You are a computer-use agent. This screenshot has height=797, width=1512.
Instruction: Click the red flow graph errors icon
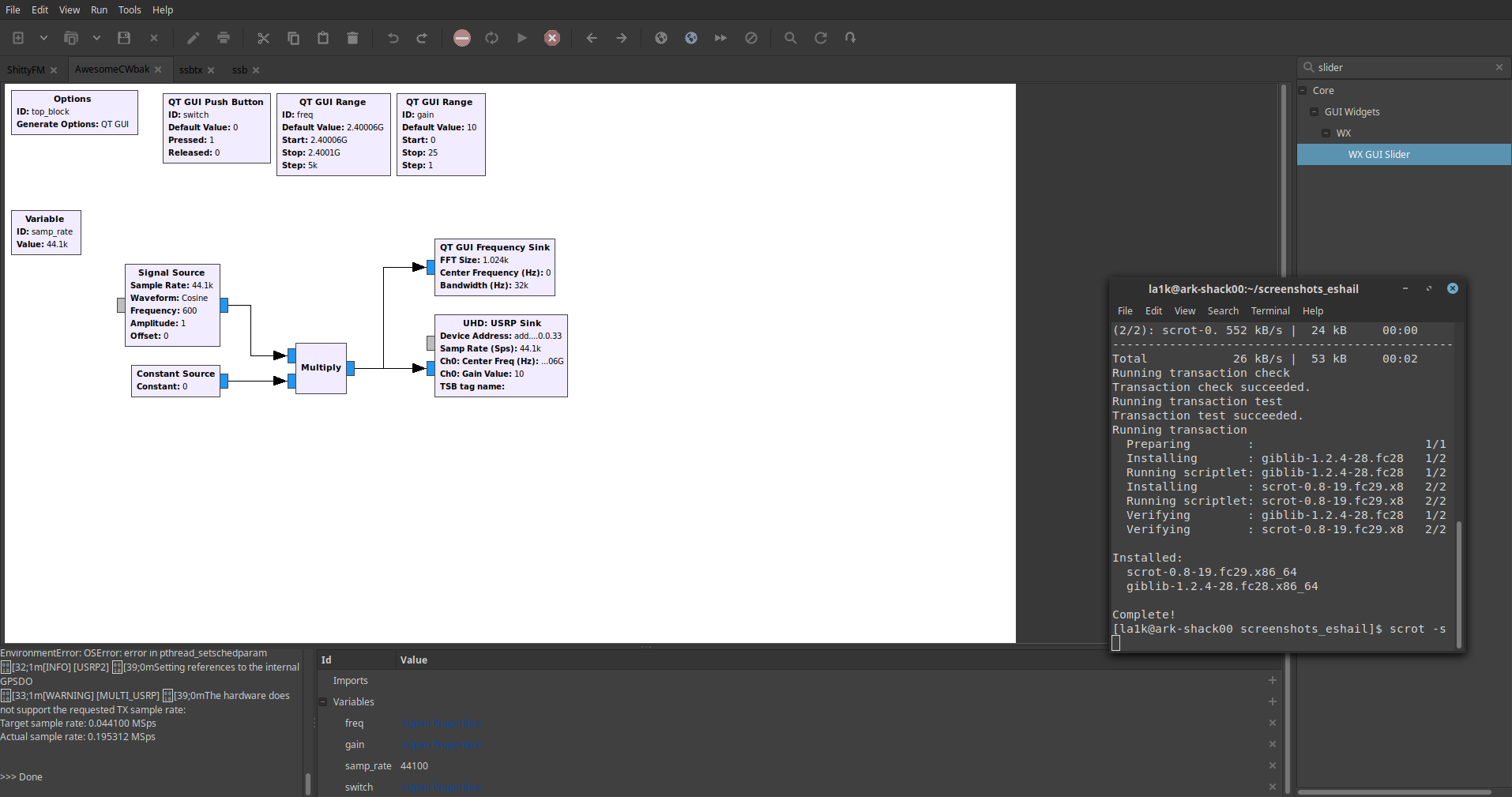point(462,38)
